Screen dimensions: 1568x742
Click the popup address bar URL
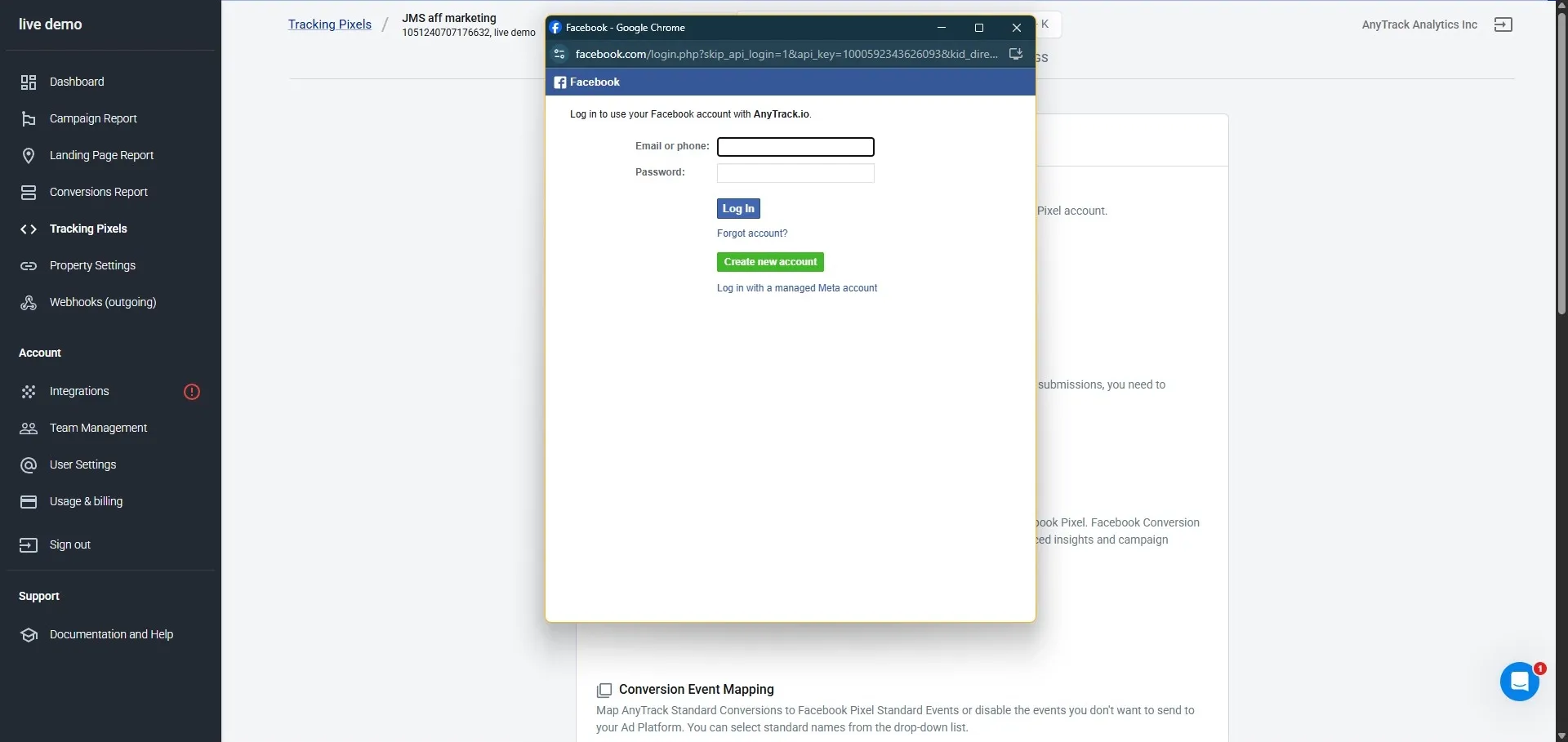tap(786, 54)
